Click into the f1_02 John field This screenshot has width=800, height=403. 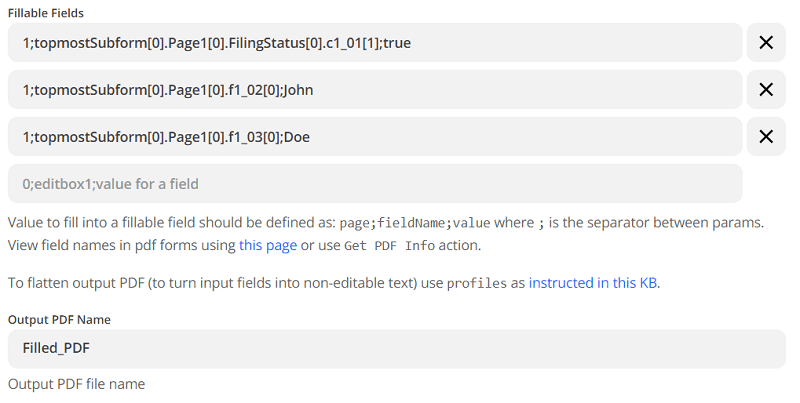click(375, 90)
